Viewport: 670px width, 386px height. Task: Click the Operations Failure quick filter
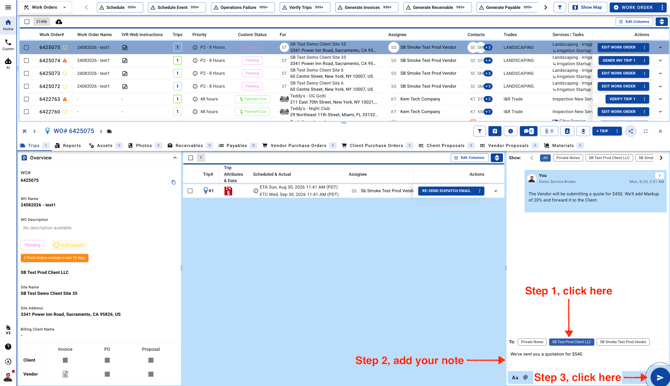(243, 7)
